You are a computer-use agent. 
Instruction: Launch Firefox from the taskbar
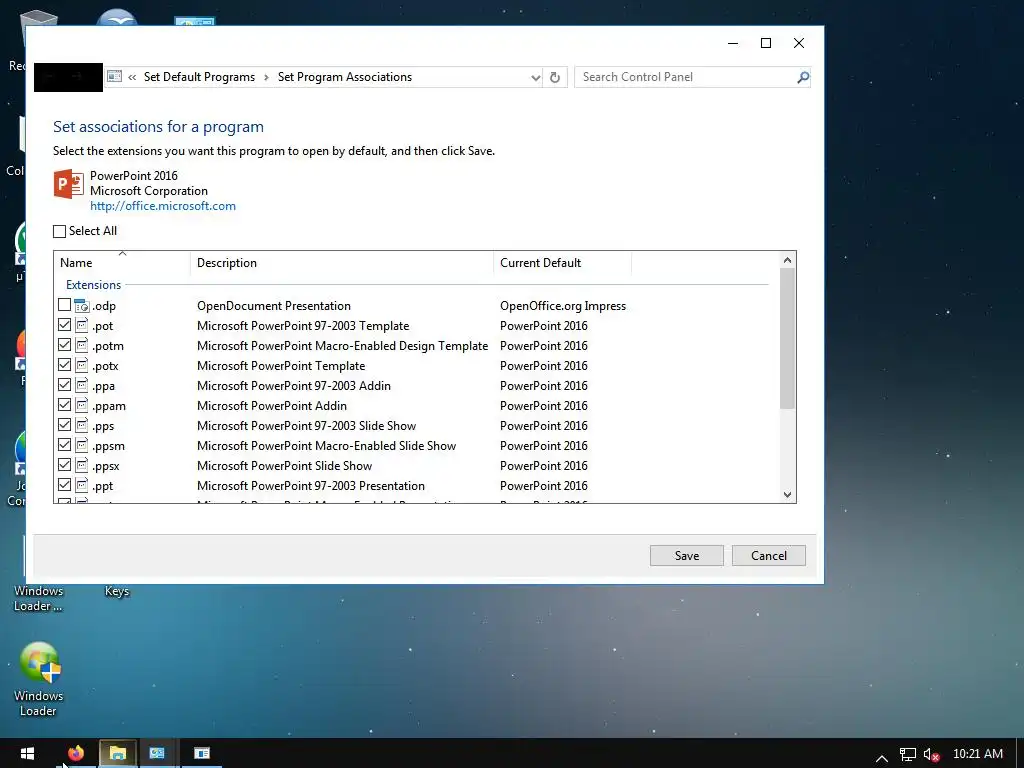[76, 753]
